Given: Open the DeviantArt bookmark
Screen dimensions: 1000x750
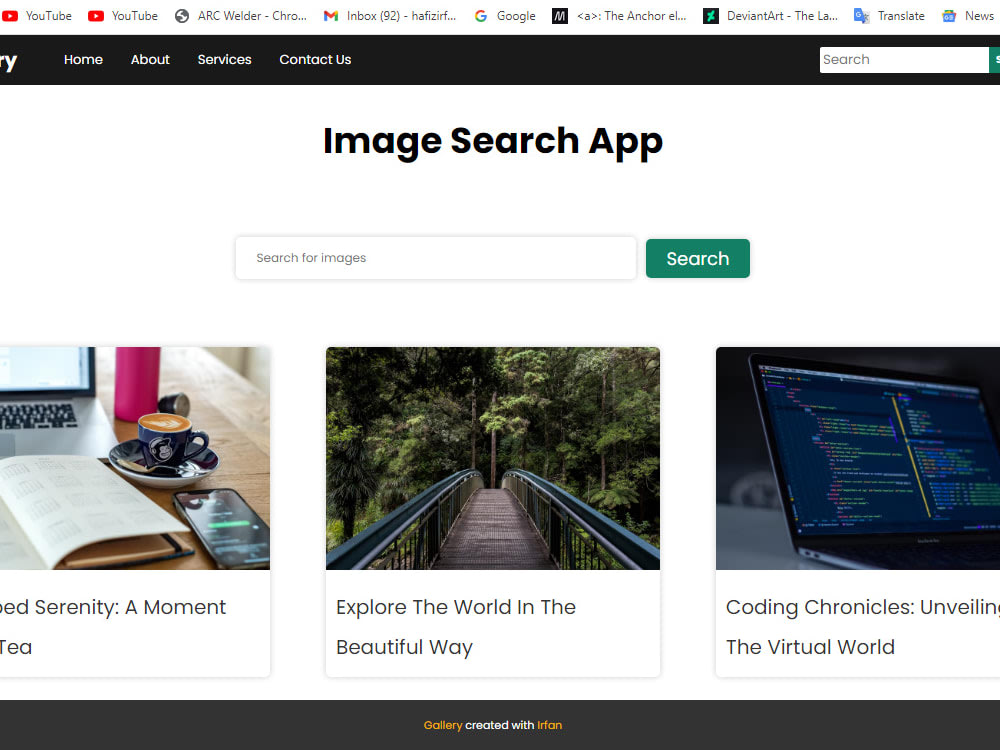Looking at the screenshot, I should point(770,16).
